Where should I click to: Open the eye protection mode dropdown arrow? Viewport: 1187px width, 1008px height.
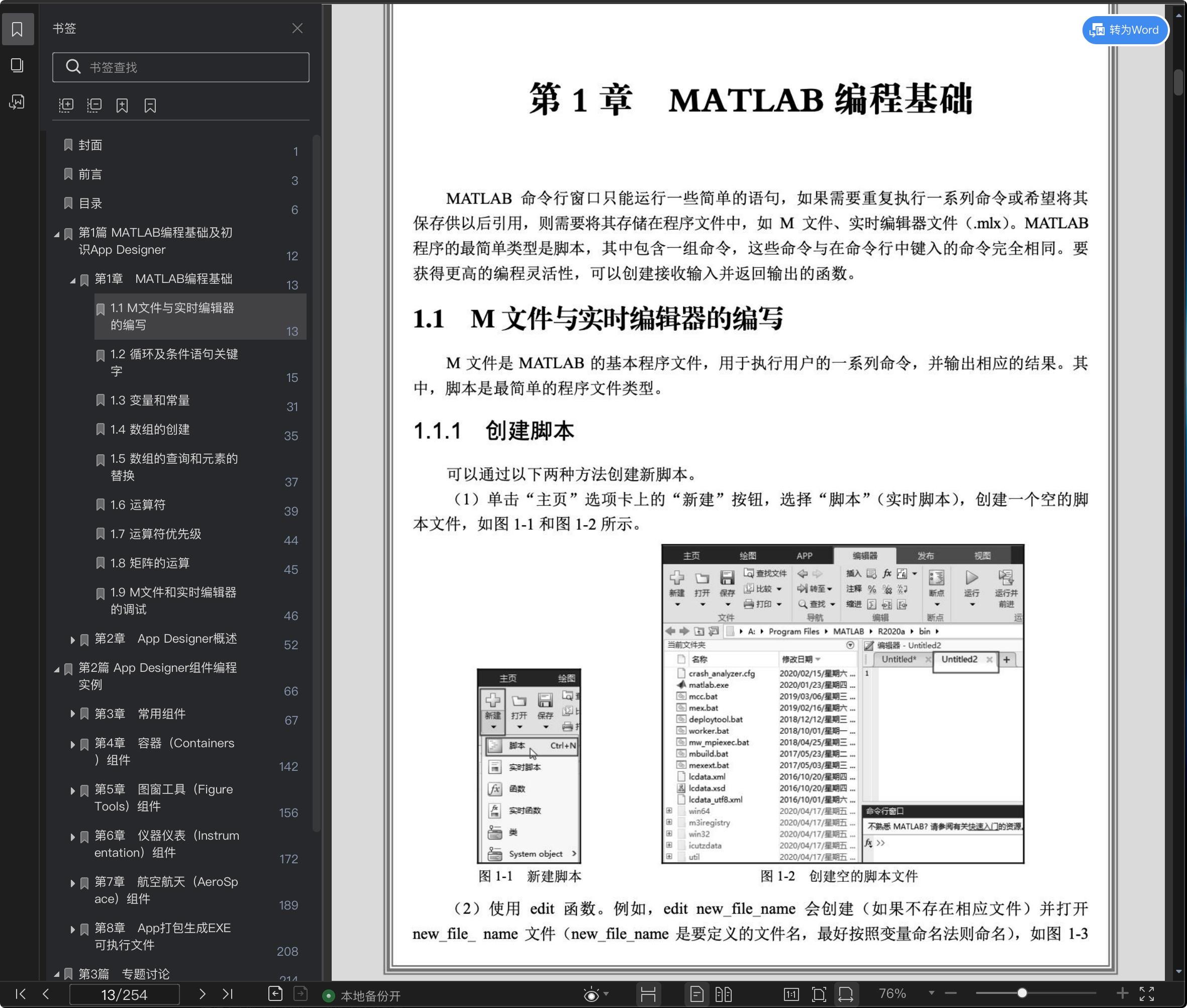click(607, 994)
